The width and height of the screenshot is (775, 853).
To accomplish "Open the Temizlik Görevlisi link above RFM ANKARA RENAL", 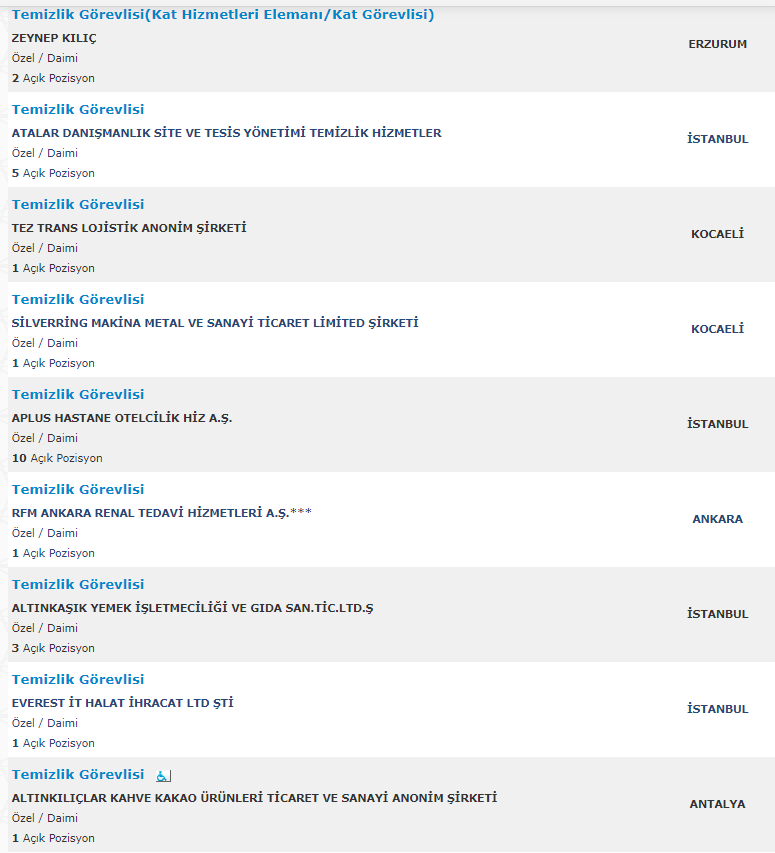I will (78, 489).
